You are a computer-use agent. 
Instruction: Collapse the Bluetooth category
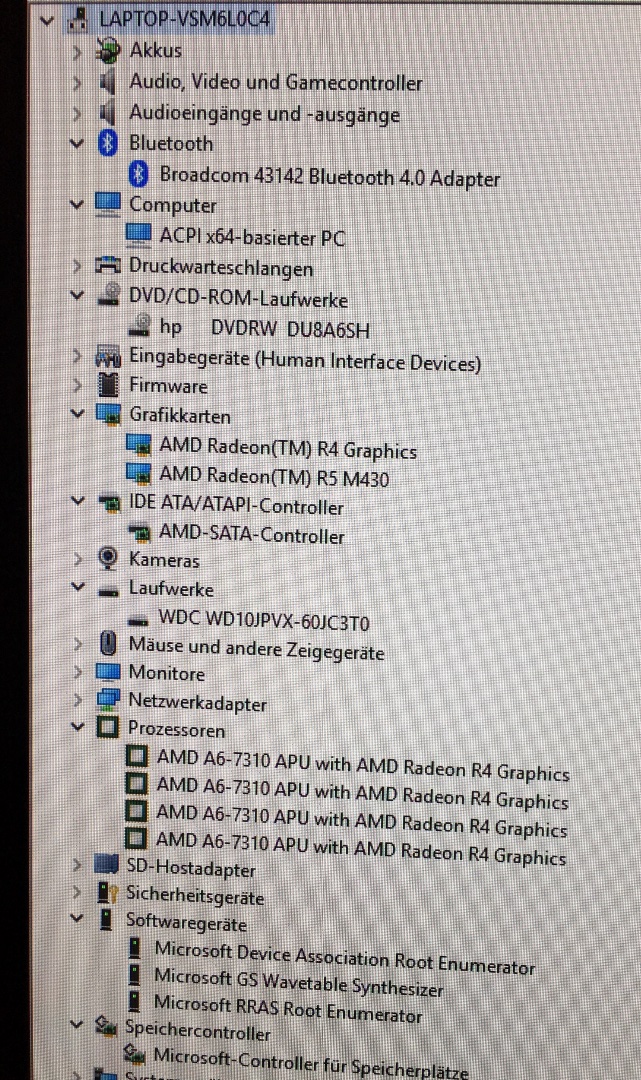coord(77,143)
